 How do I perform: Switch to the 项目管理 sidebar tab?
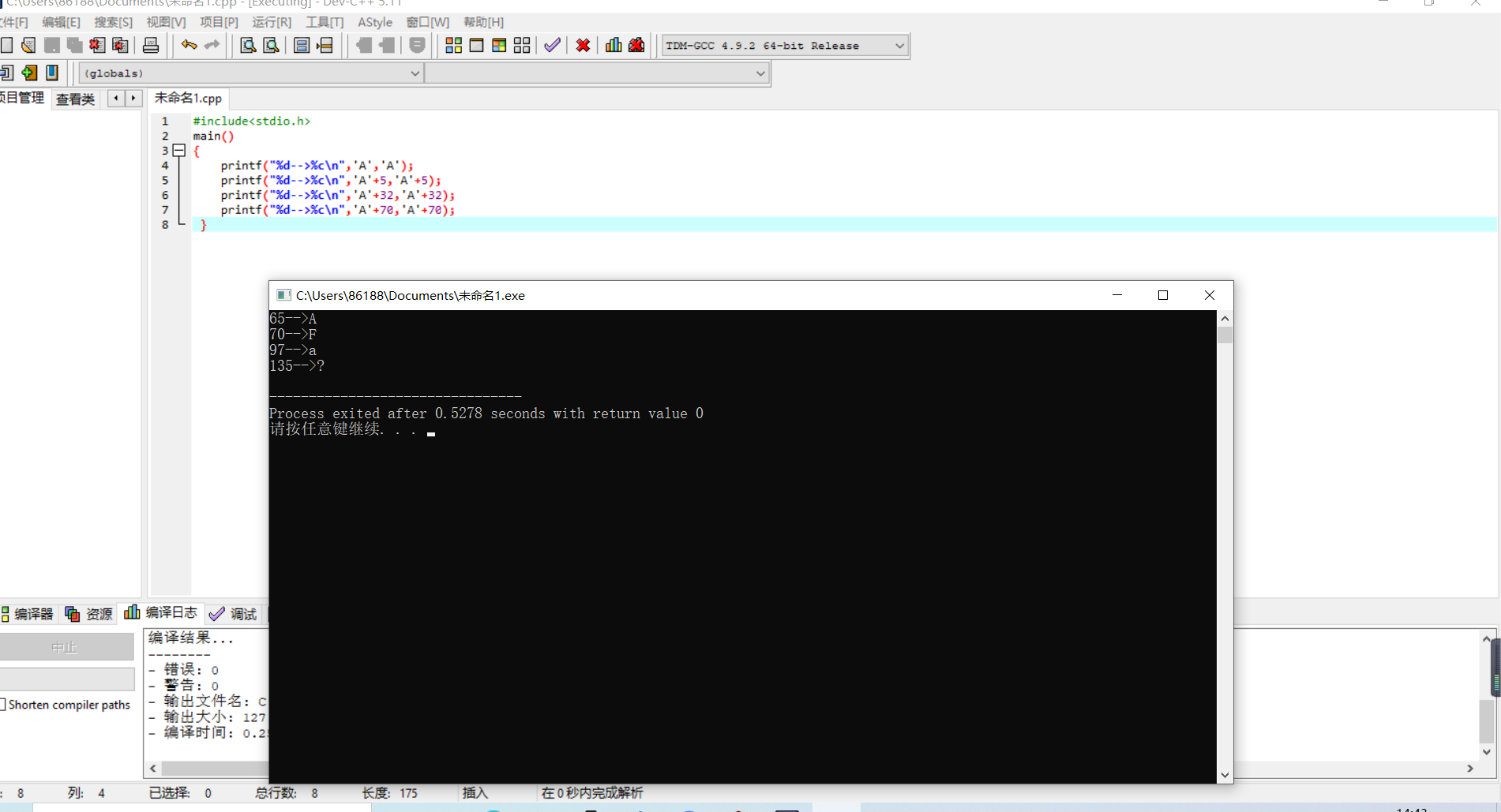23,98
